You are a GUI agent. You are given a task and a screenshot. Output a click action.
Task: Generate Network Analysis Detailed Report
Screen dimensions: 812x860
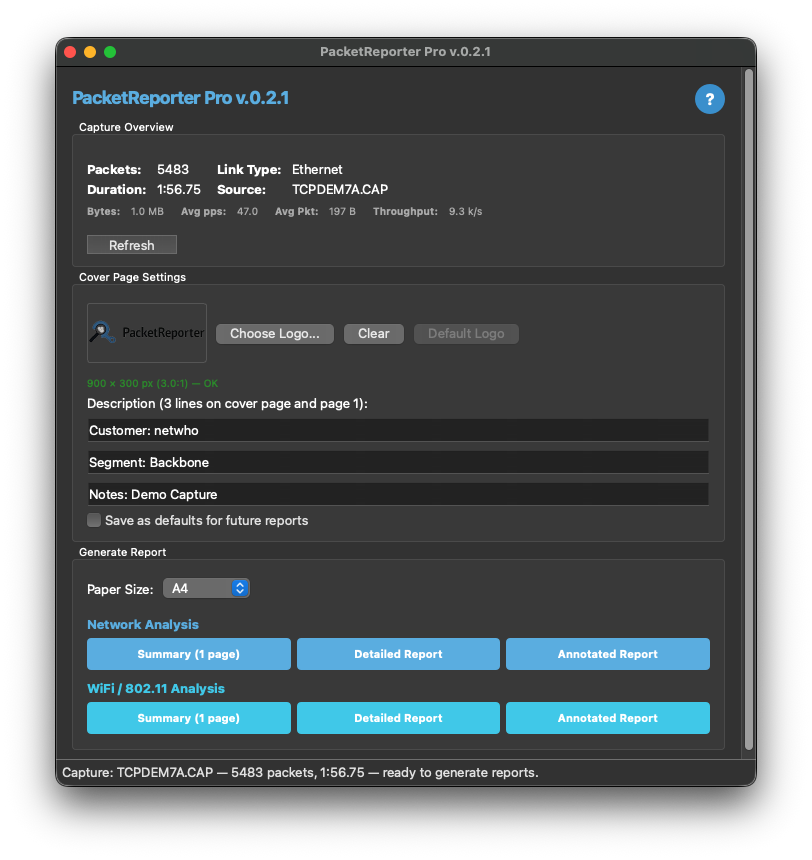398,654
